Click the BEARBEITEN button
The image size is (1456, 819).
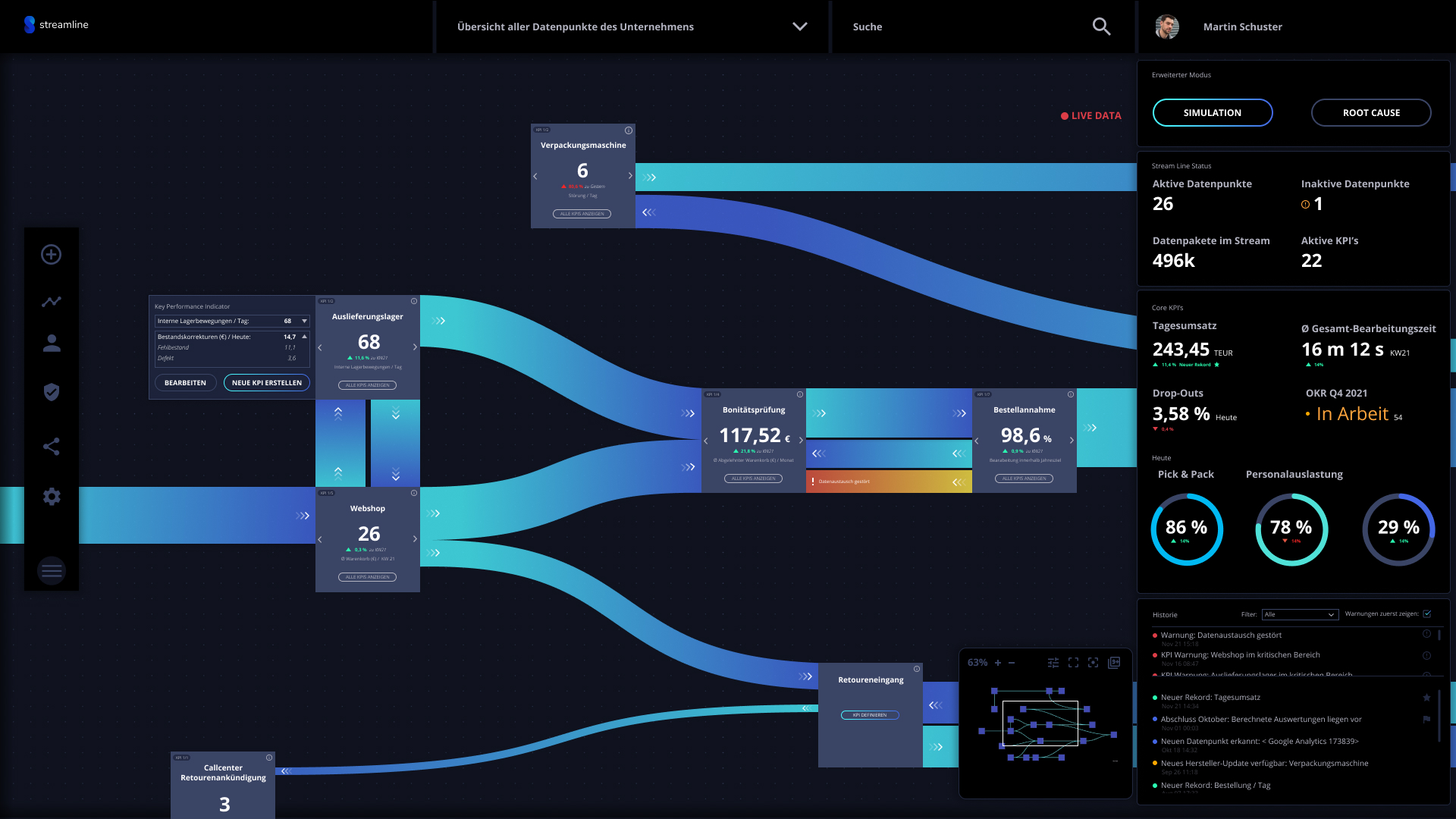click(x=185, y=383)
